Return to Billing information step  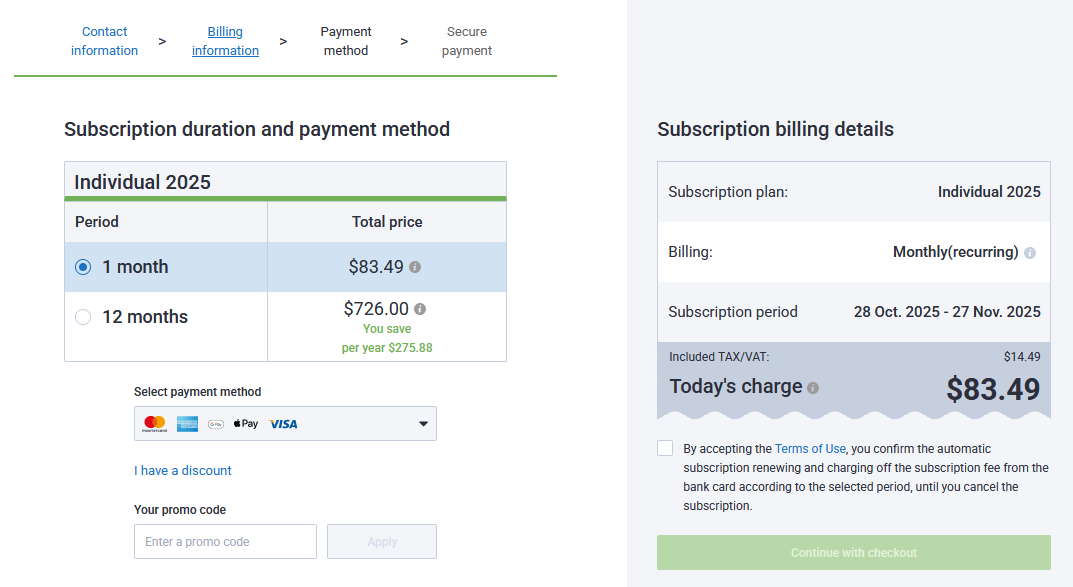[x=225, y=41]
